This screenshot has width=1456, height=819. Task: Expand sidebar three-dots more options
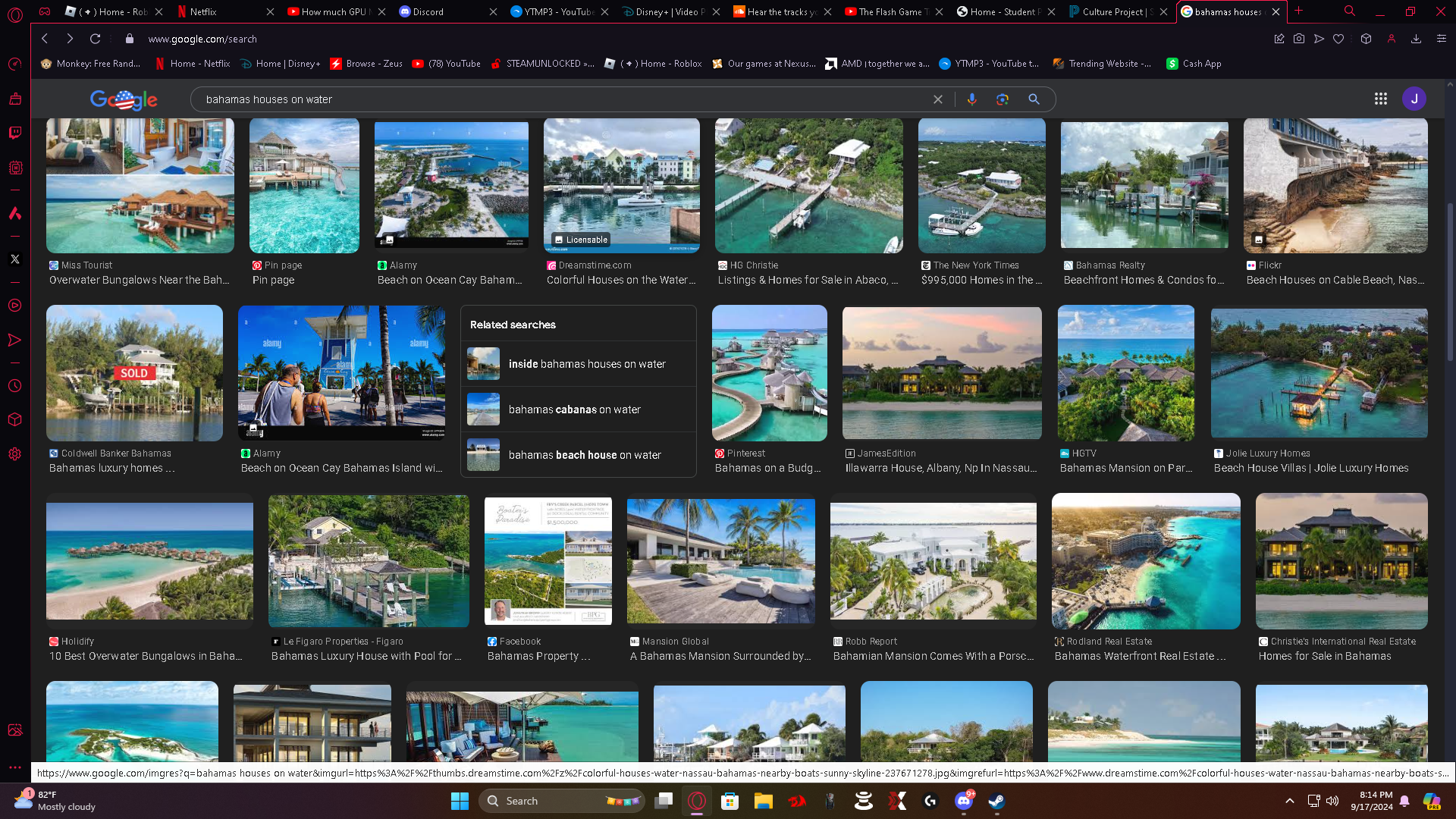click(x=14, y=767)
